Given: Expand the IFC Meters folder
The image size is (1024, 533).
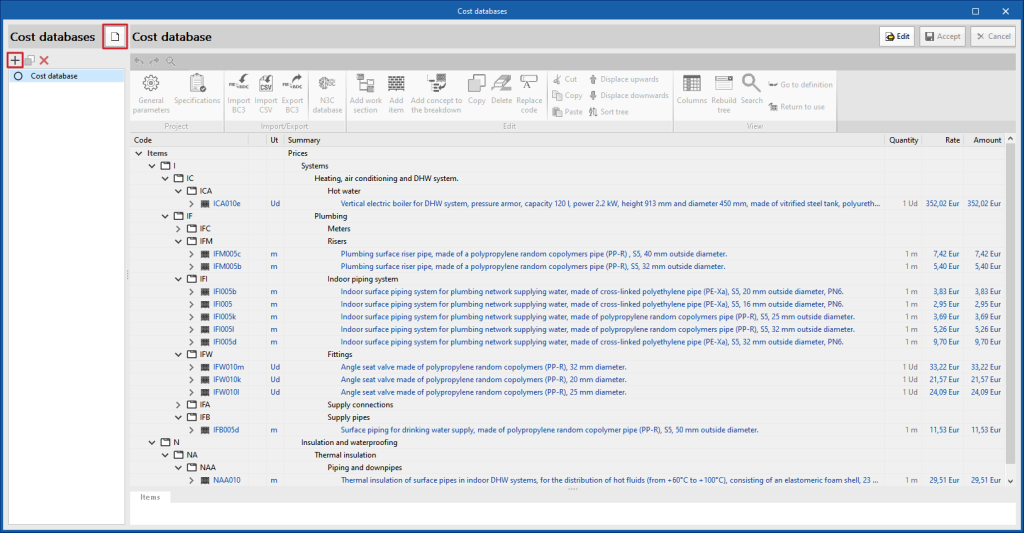Looking at the screenshot, I should point(178,229).
